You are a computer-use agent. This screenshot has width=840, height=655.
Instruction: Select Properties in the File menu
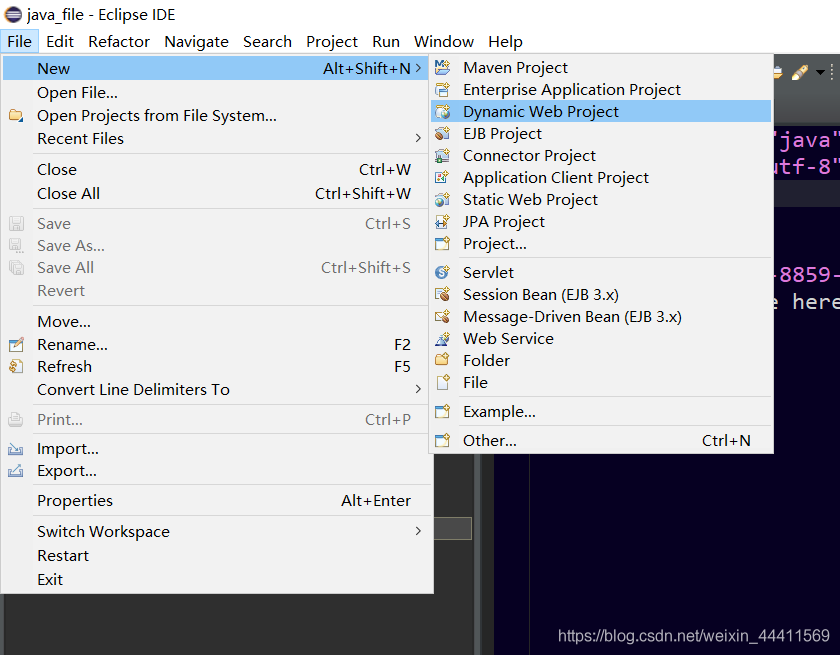point(217,500)
